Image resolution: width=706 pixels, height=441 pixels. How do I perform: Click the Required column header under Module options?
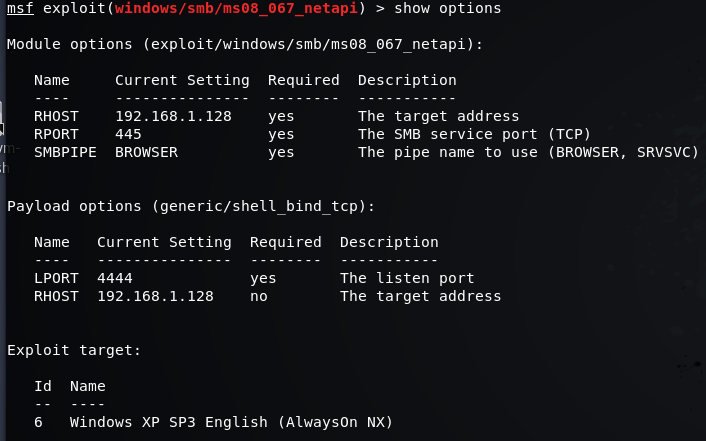point(303,80)
